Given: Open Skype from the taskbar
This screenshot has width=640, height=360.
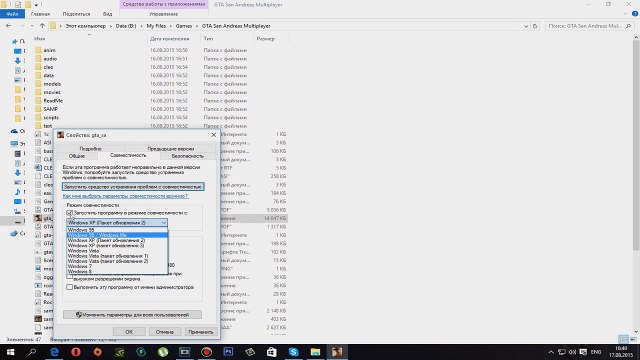Looking at the screenshot, I should (293, 352).
